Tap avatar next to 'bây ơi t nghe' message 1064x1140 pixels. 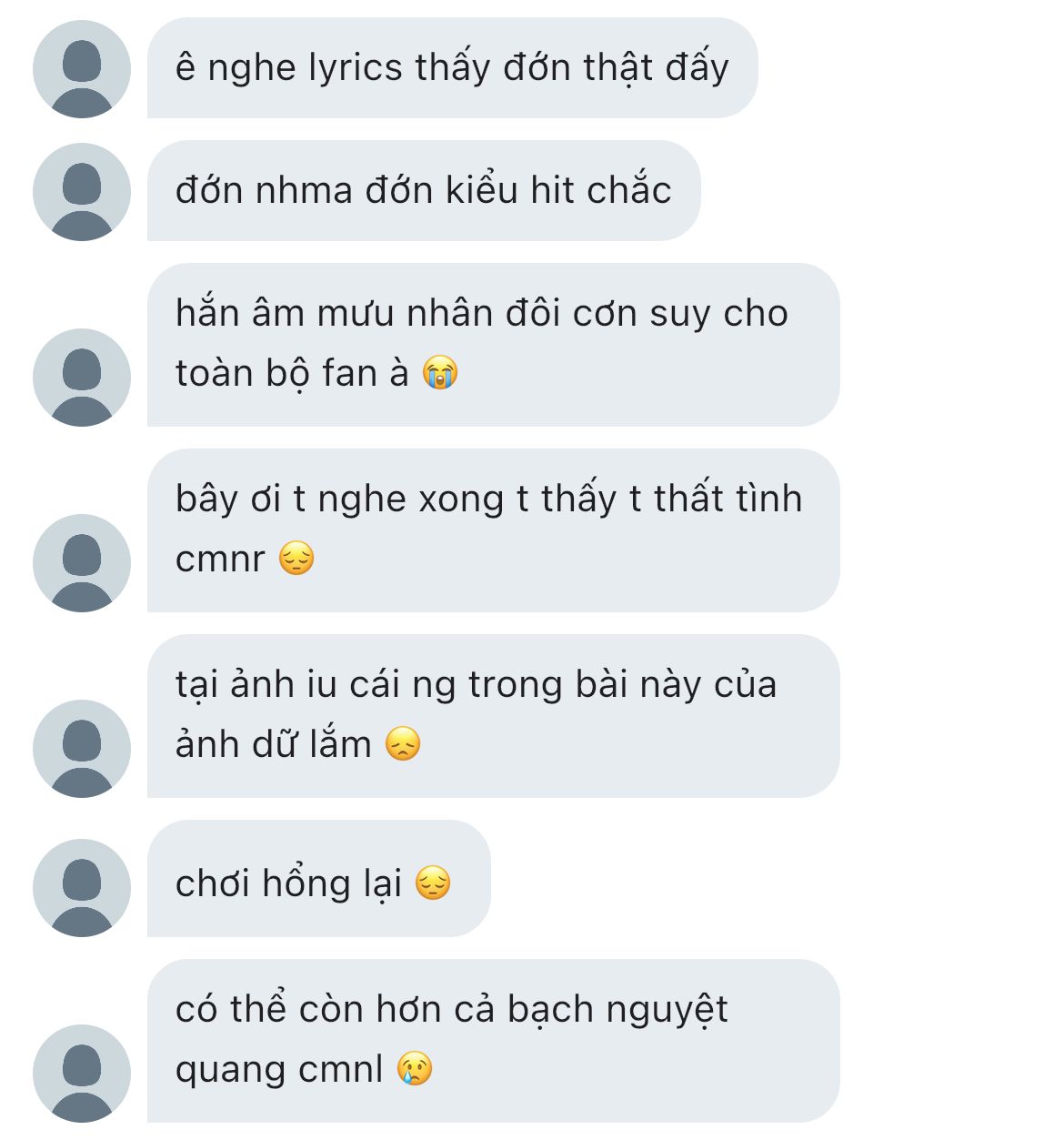82,563
